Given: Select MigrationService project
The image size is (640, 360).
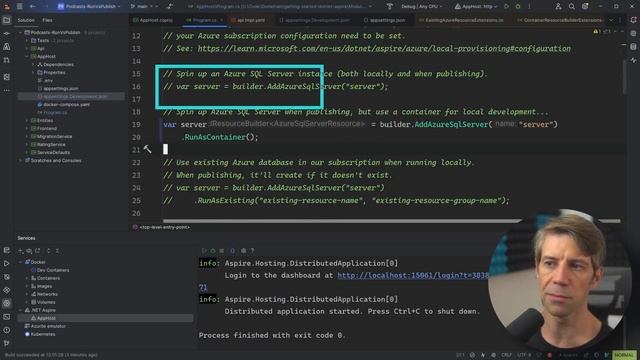Looking at the screenshot, I should pos(51,136).
